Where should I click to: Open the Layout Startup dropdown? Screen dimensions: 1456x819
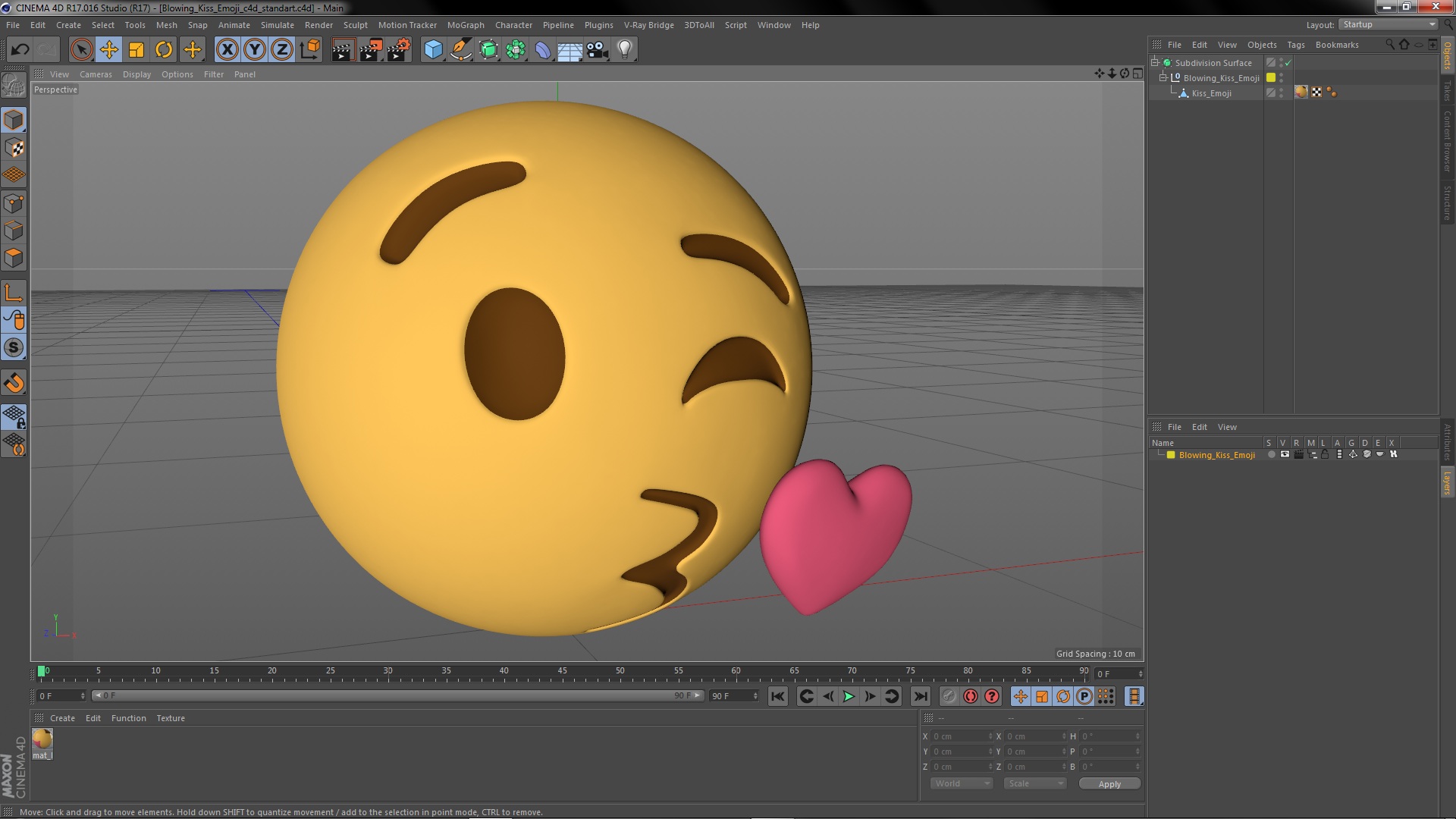pyautogui.click(x=1388, y=25)
